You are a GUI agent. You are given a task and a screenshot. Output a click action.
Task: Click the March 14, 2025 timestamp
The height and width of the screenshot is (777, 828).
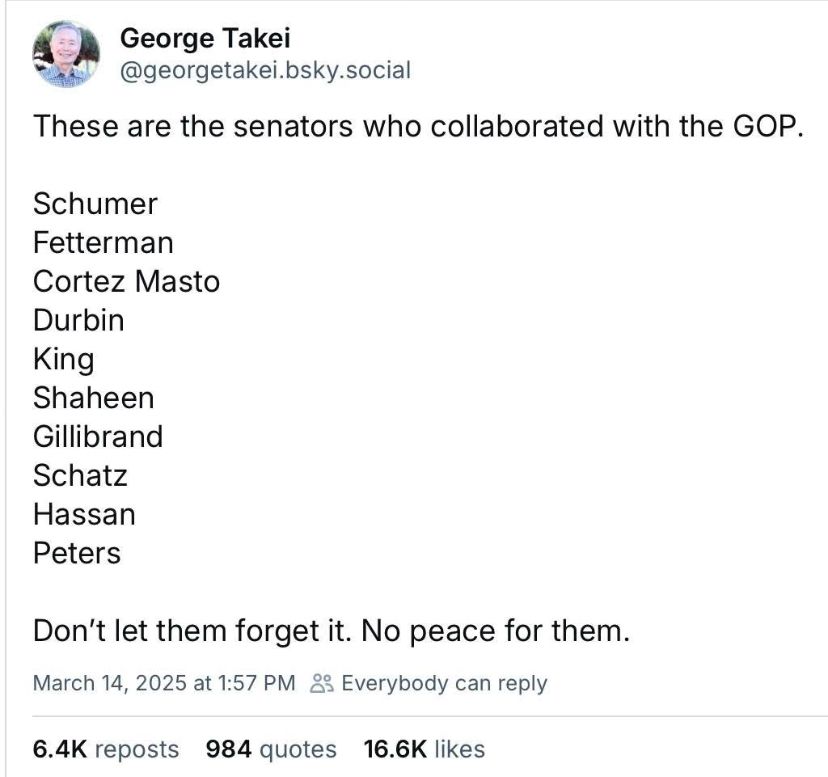coord(164,684)
